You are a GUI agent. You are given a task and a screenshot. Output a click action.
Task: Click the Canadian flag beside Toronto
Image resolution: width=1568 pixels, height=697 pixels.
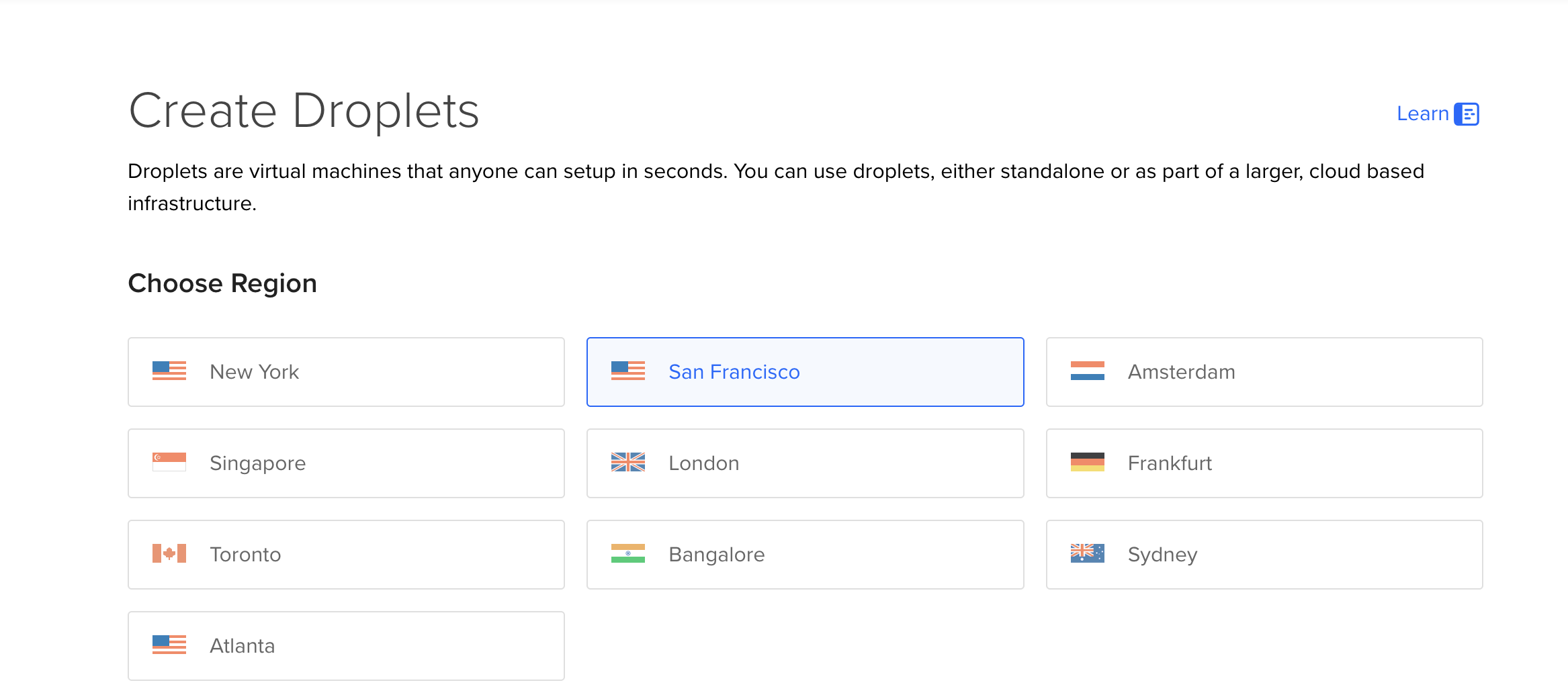coord(169,553)
